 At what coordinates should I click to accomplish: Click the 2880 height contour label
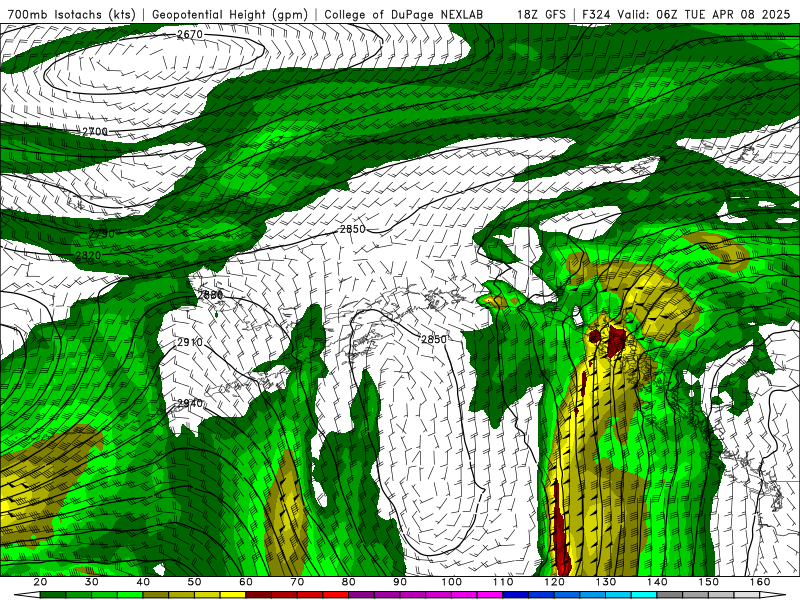pos(210,295)
